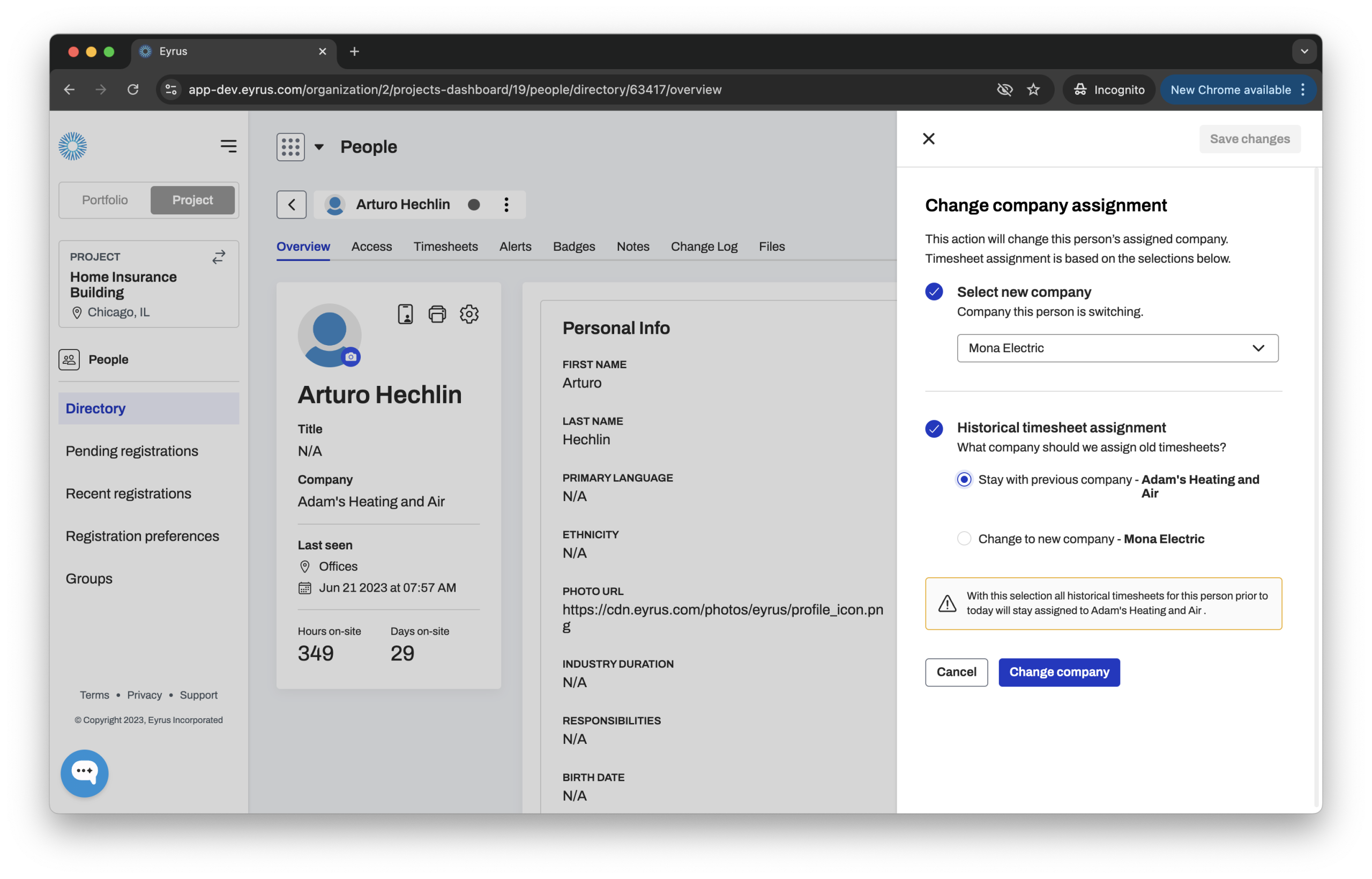Image resolution: width=1372 pixels, height=879 pixels.
Task: Switch to Portfolio view toggle
Action: tap(105, 200)
